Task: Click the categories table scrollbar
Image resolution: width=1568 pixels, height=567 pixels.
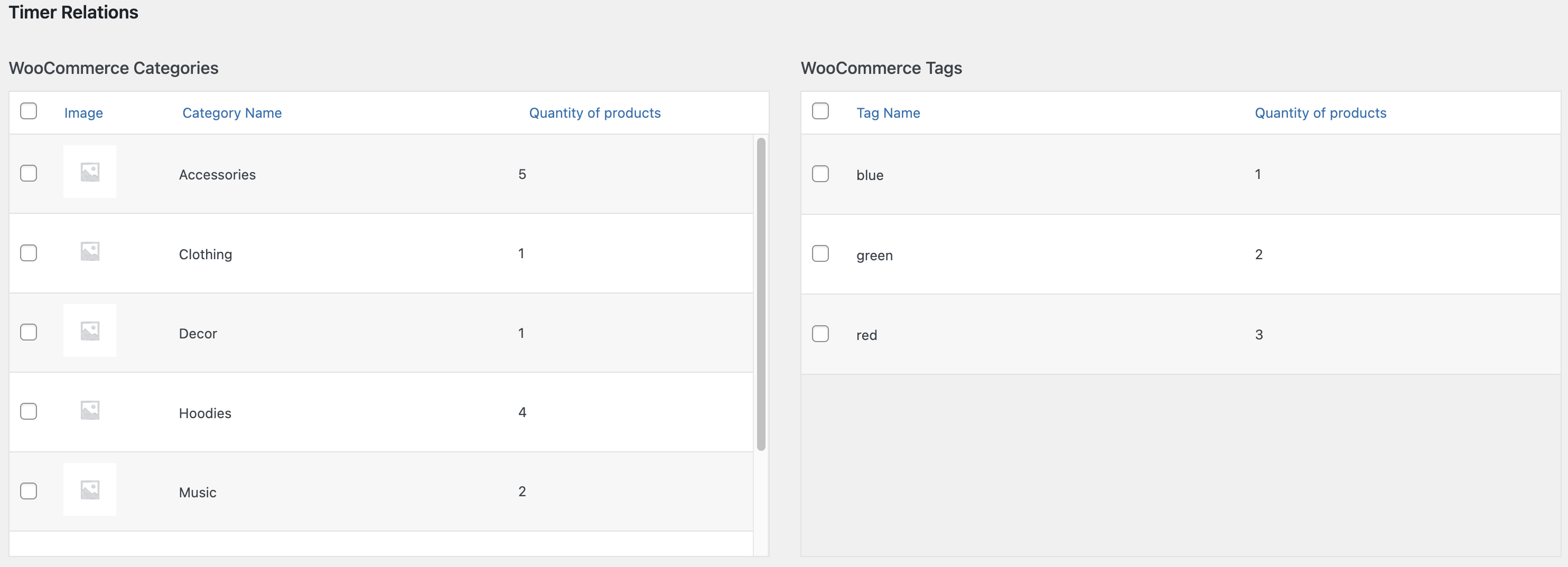Action: 761,295
